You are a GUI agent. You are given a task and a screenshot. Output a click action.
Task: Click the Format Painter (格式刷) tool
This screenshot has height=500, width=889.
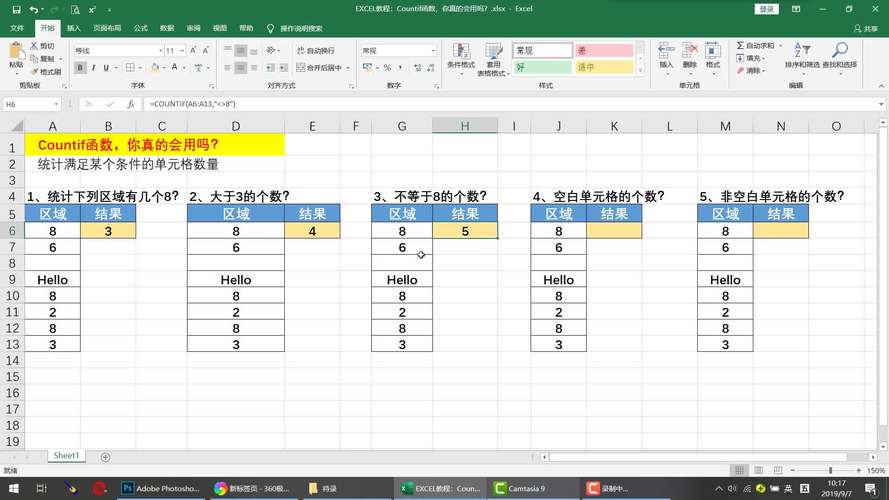(46, 72)
